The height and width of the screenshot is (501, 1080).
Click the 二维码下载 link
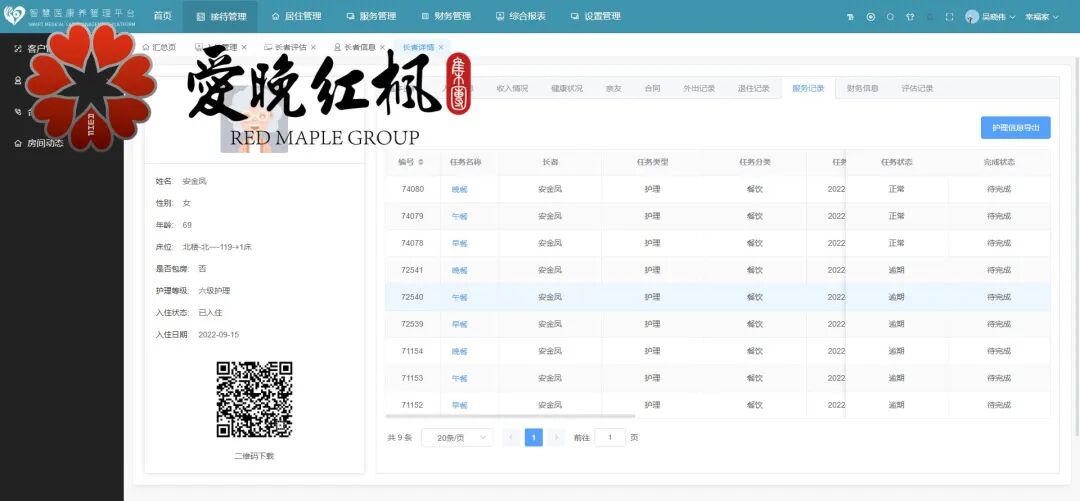point(254,456)
